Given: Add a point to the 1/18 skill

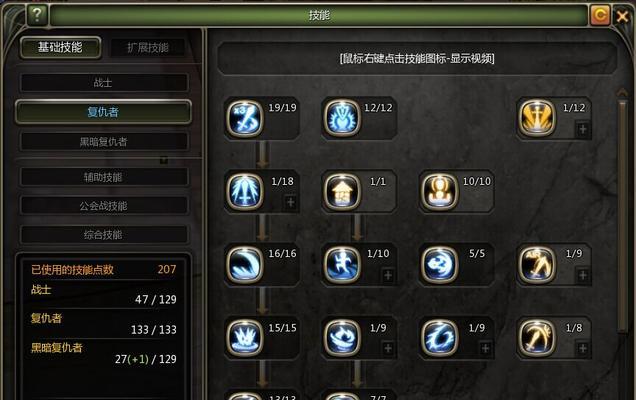Looking at the screenshot, I should point(290,202).
